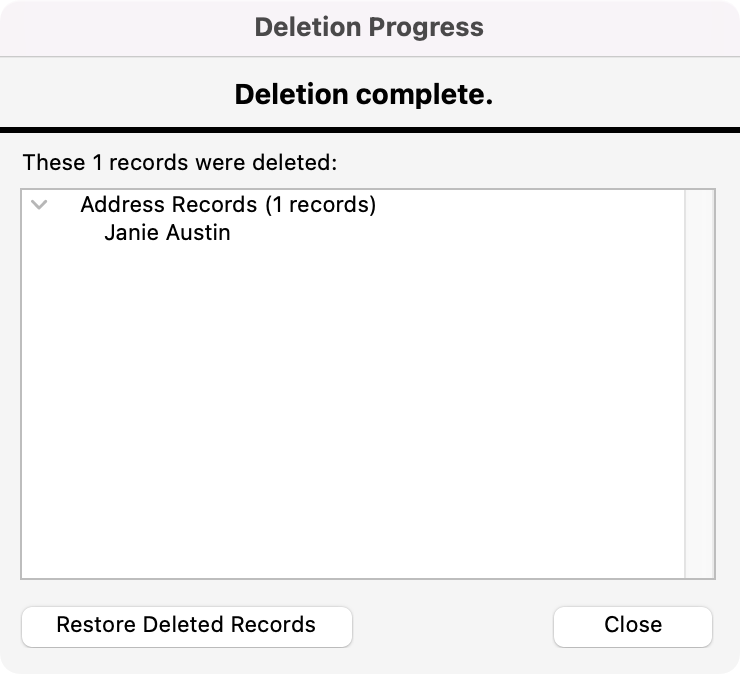740x674 pixels.
Task: Click the word 'Austin' in the list
Action: click(x=197, y=234)
